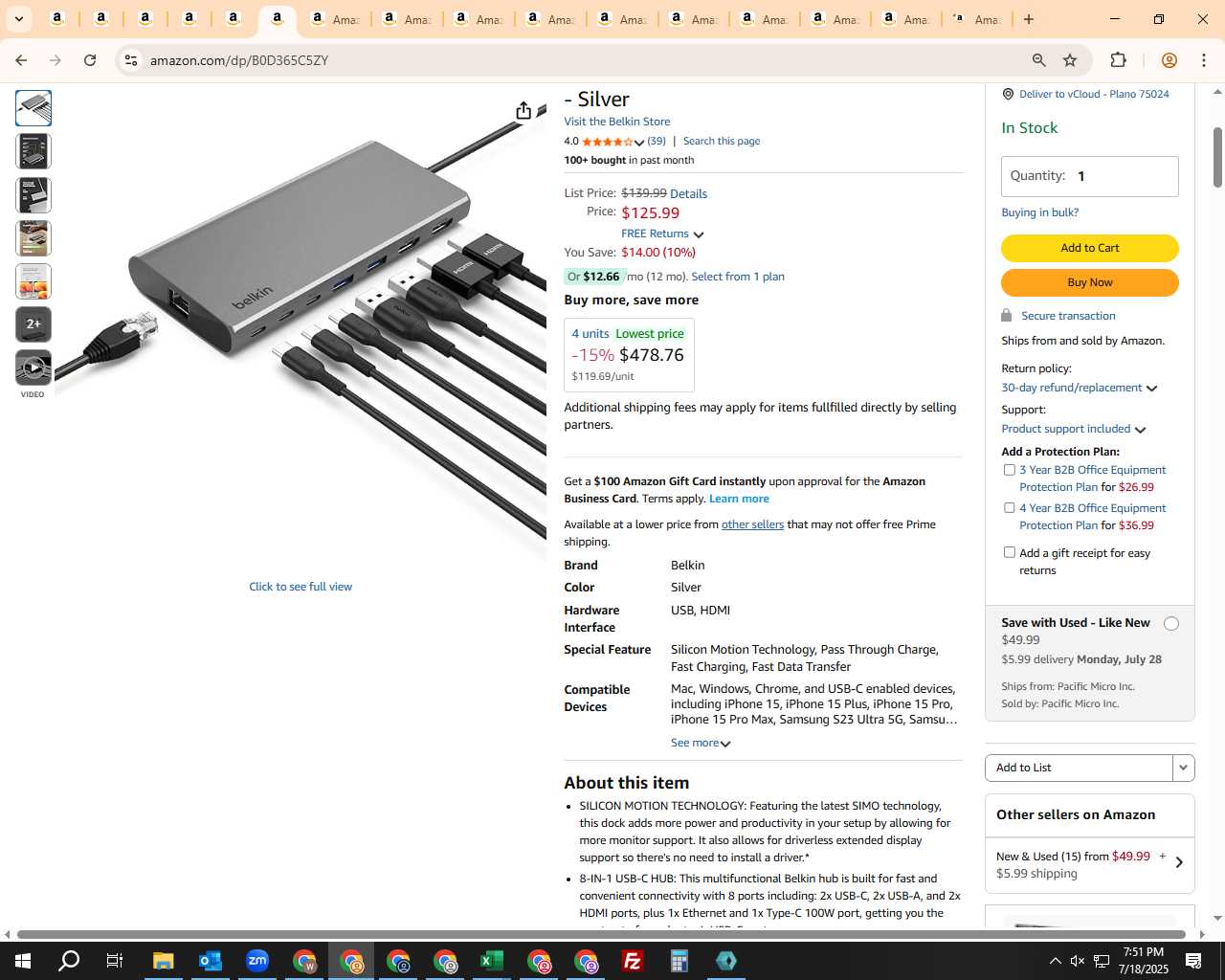Check the 4 Year B2B Protection Plan box
The width and height of the screenshot is (1225, 980).
[1009, 508]
